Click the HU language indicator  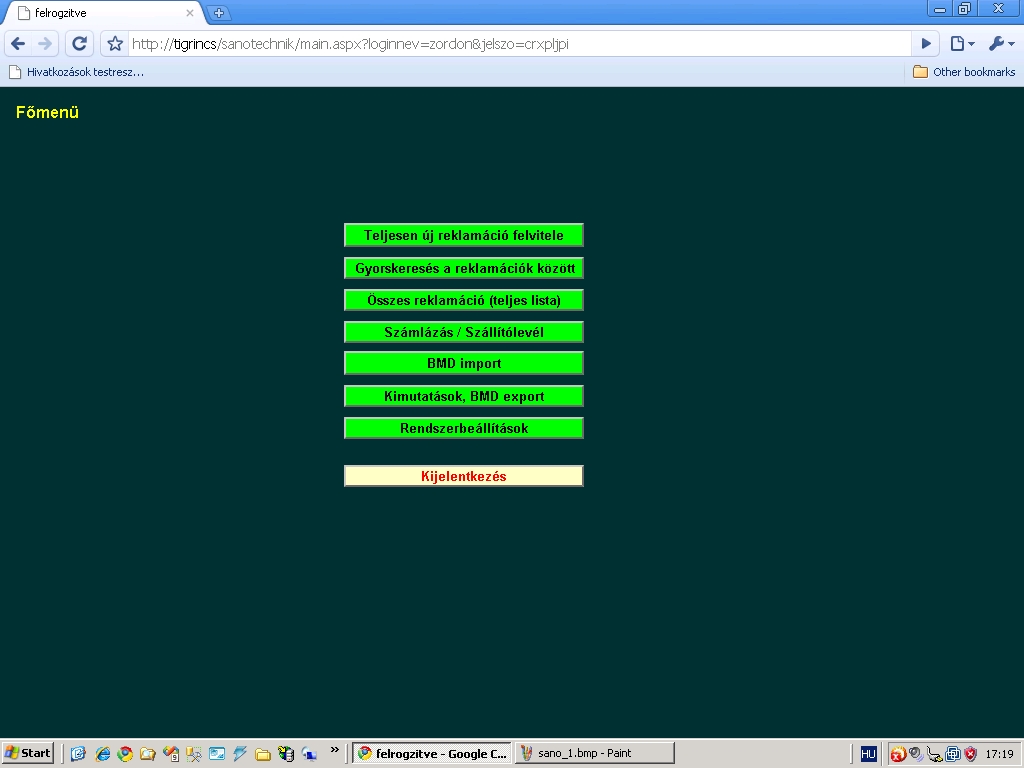pos(868,754)
